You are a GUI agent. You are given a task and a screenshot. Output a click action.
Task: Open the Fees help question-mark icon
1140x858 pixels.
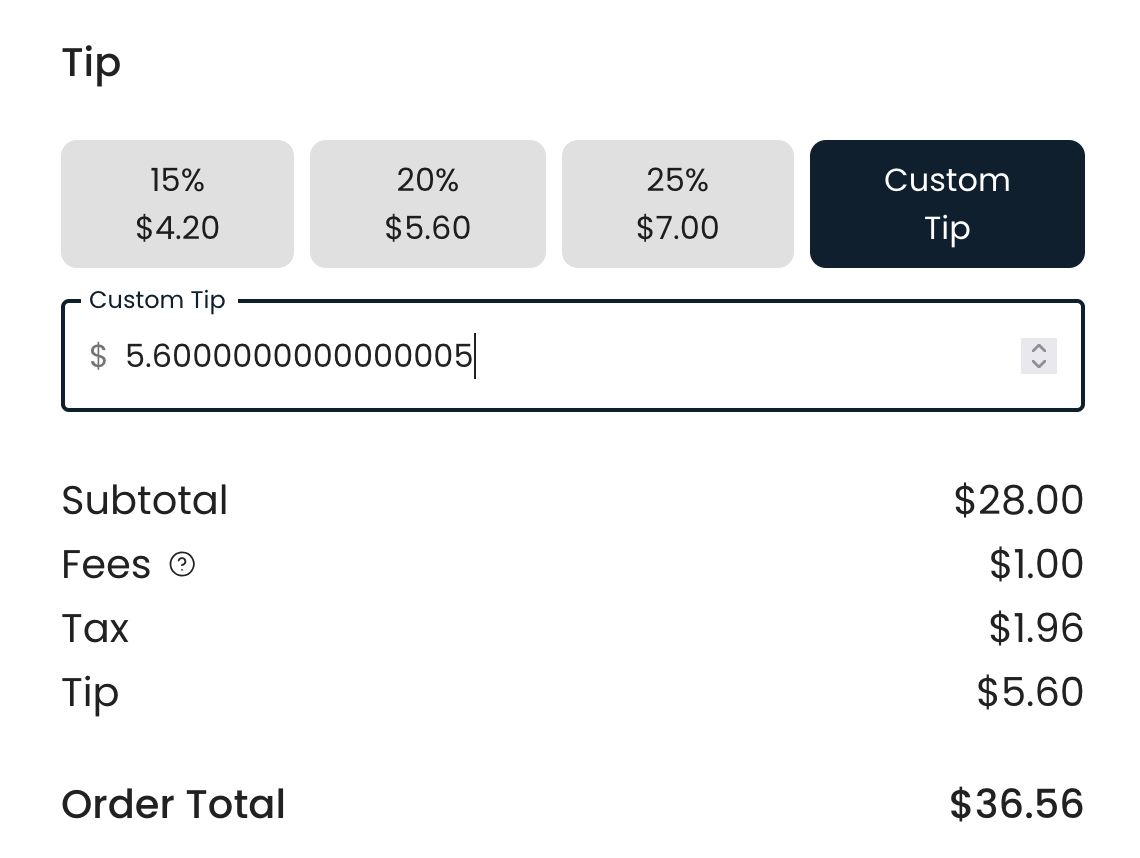(182, 564)
